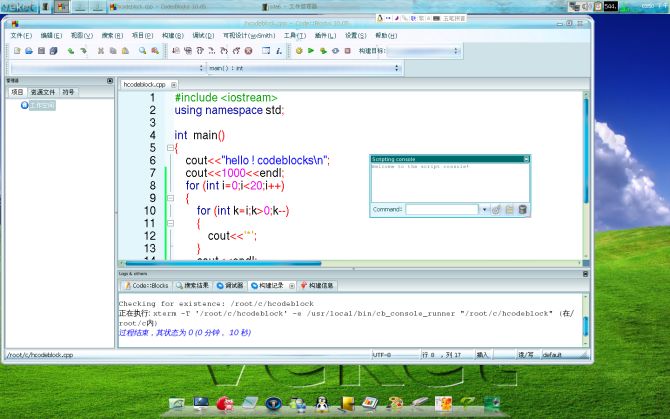The width and height of the screenshot is (670, 419).
Task: Collapse the code fold at line 11
Action: coord(170,223)
